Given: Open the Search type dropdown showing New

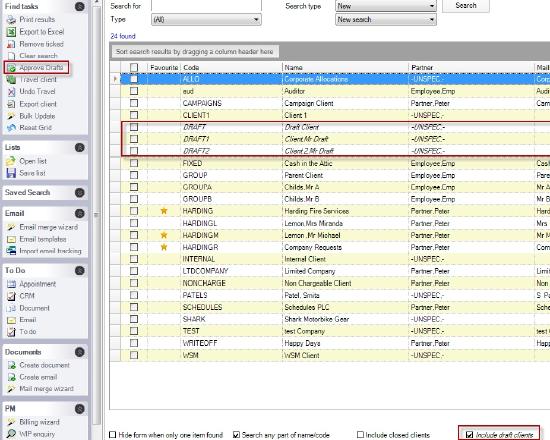Looking at the screenshot, I should tap(386, 6).
